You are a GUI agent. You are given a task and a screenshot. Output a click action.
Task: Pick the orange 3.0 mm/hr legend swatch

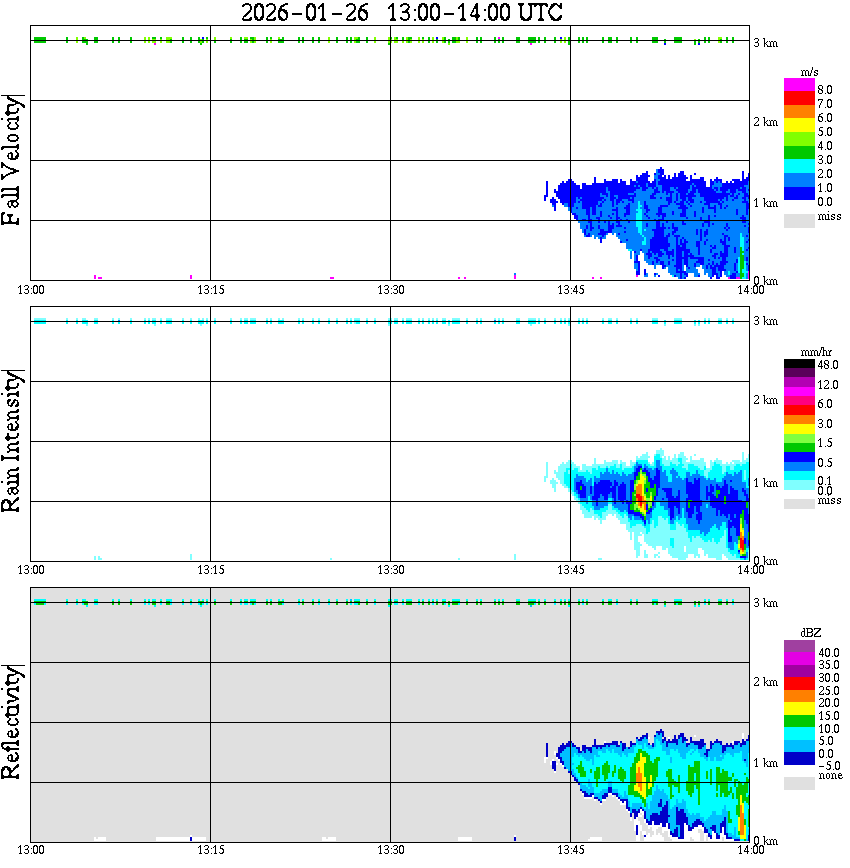point(799,419)
